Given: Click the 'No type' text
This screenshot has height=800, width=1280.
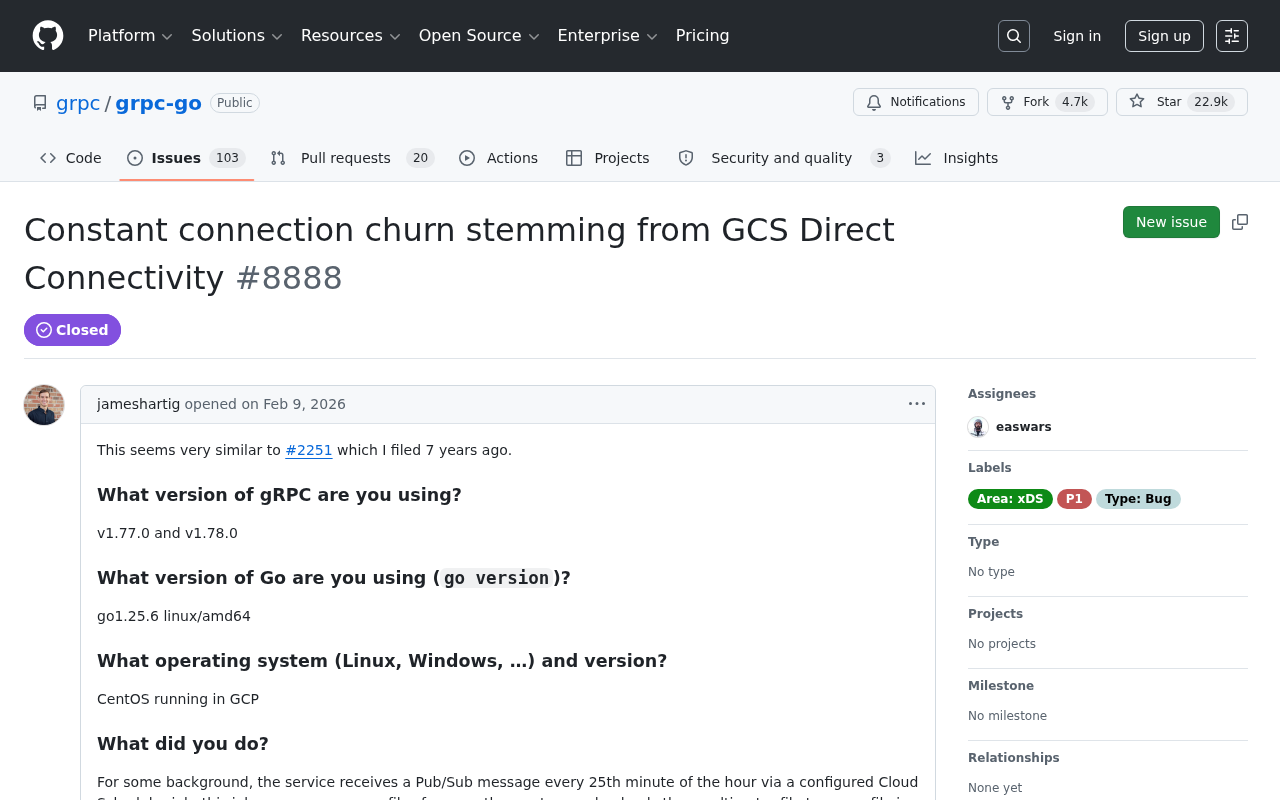Looking at the screenshot, I should tap(991, 572).
